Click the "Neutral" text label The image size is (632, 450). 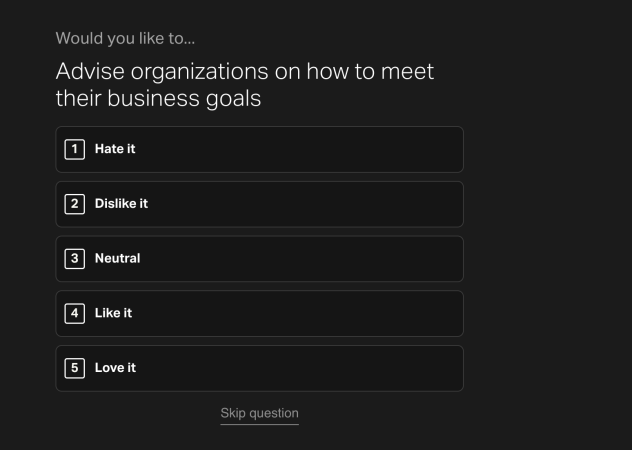(117, 259)
